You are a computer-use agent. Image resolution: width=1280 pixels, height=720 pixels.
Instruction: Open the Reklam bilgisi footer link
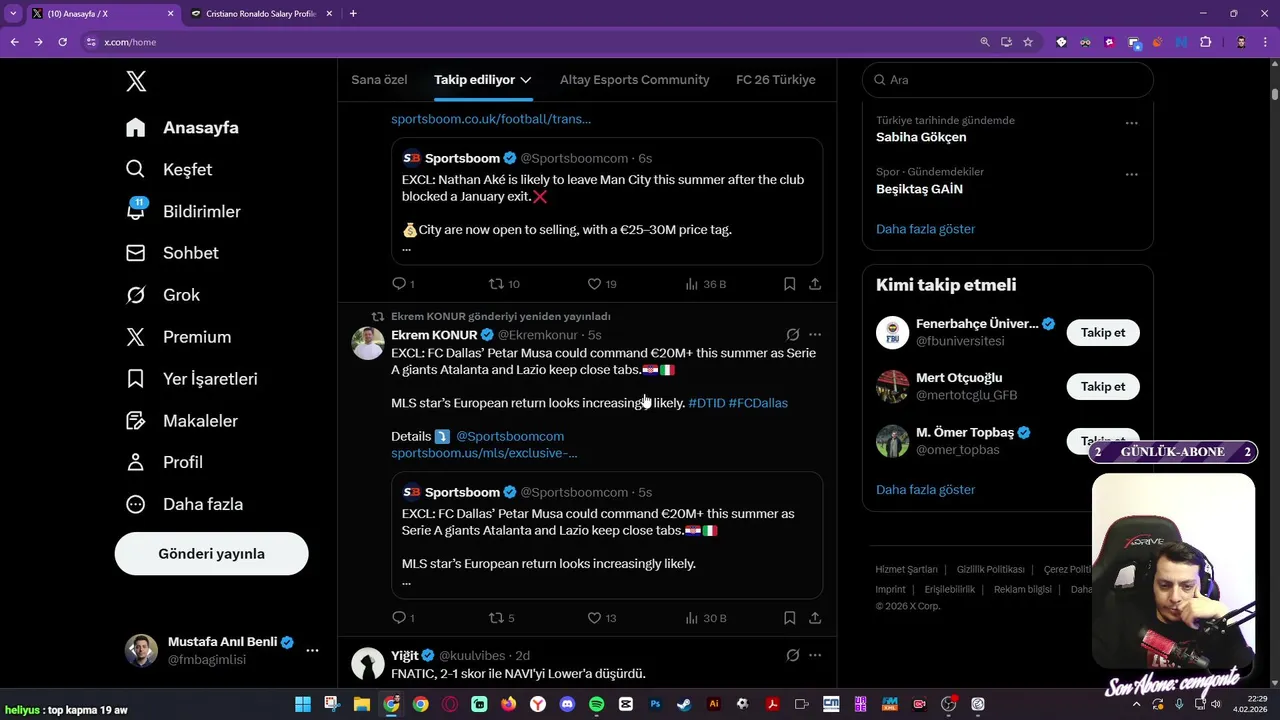click(1022, 590)
